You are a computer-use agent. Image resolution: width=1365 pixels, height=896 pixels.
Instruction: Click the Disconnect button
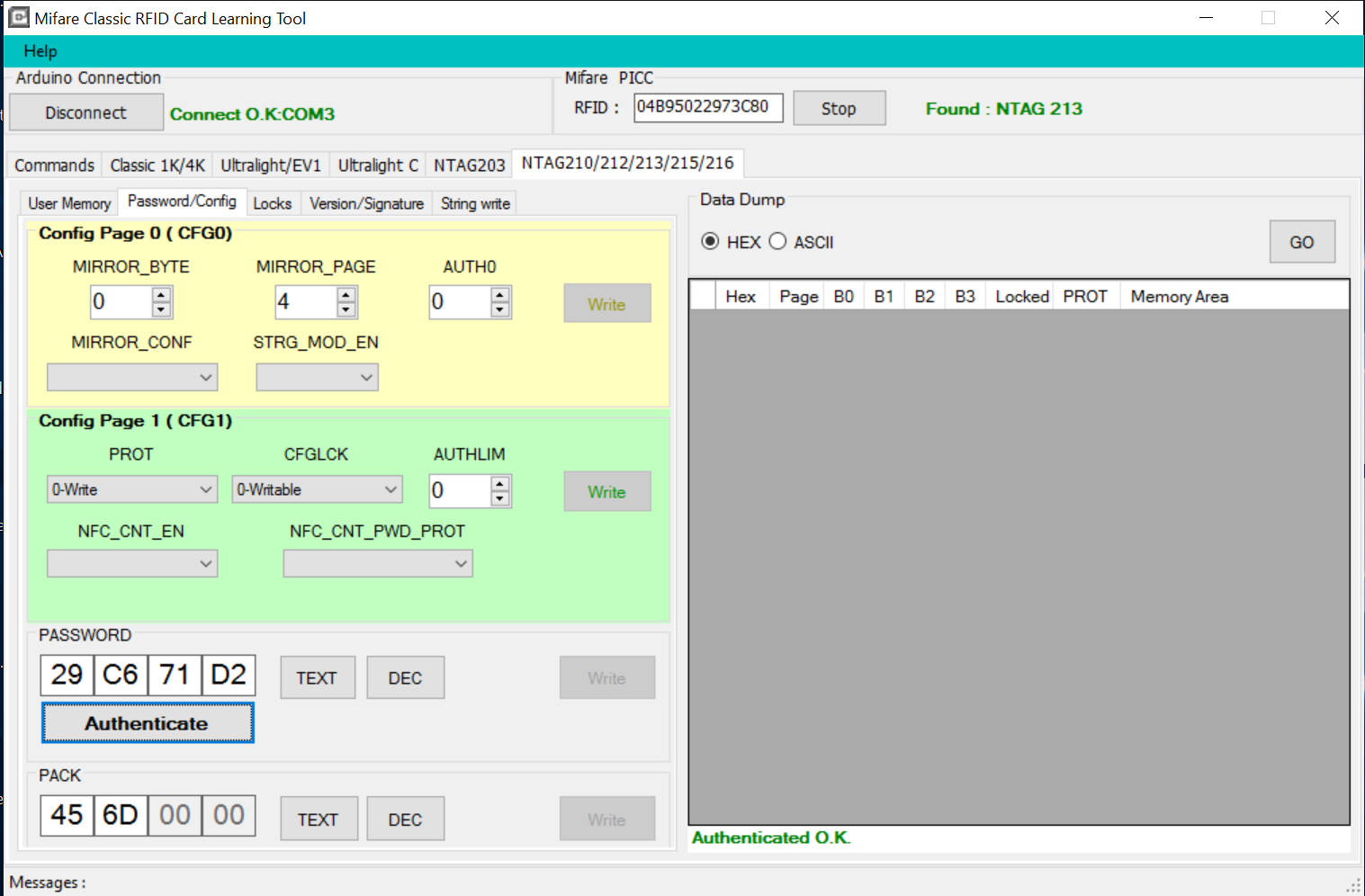[x=86, y=112]
